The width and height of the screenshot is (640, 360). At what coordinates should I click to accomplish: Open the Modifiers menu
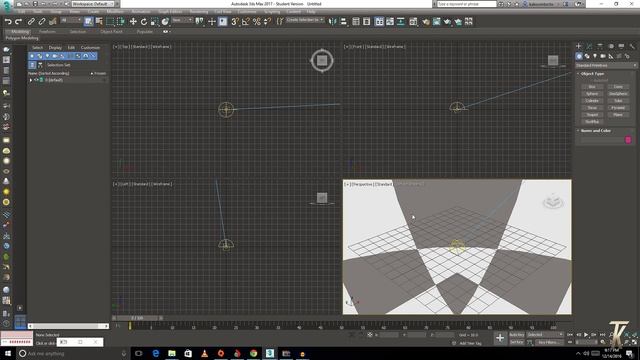tap(115, 12)
